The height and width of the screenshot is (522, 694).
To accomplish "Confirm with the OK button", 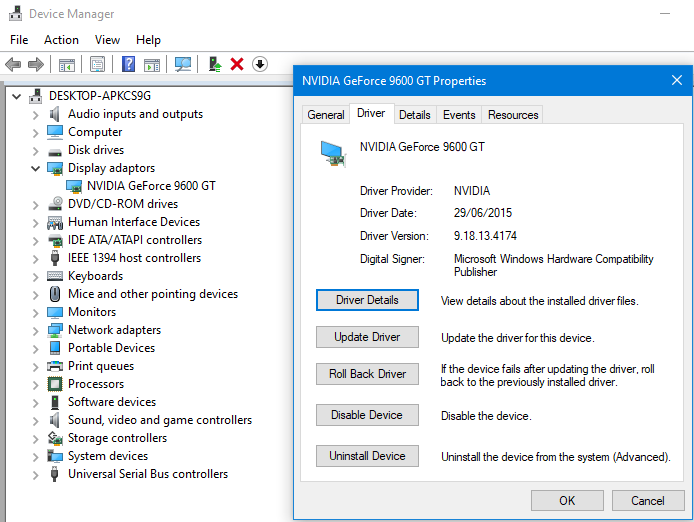I will pyautogui.click(x=567, y=500).
